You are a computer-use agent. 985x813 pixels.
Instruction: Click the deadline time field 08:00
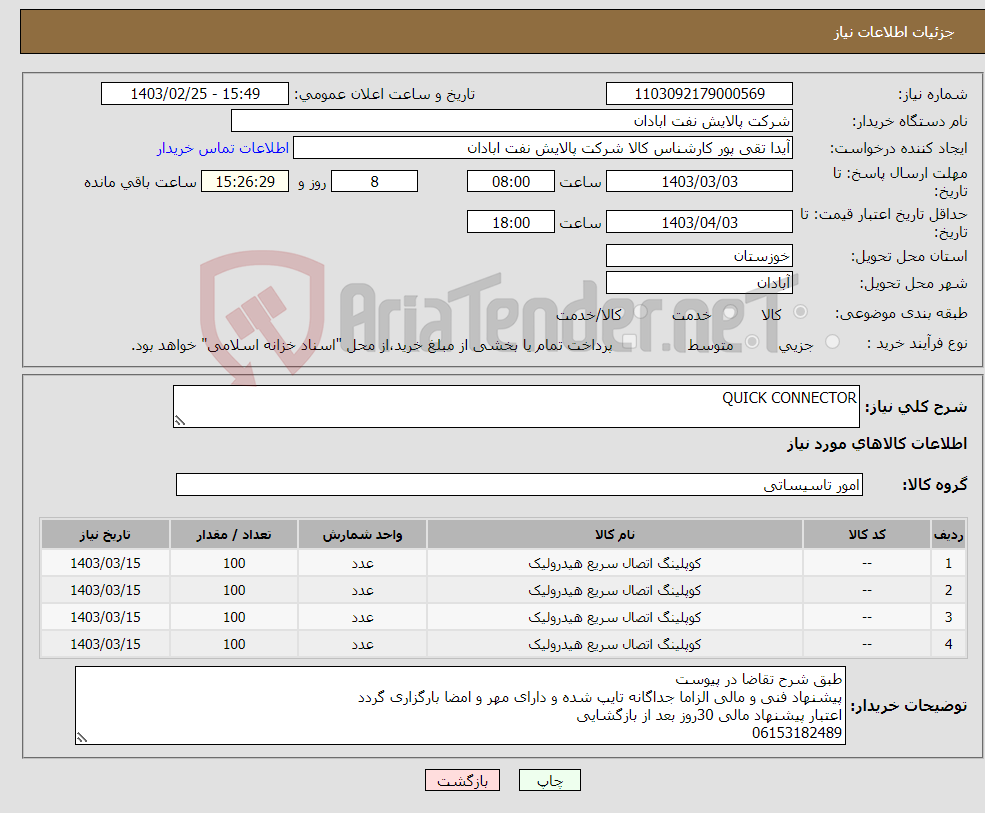click(x=511, y=182)
